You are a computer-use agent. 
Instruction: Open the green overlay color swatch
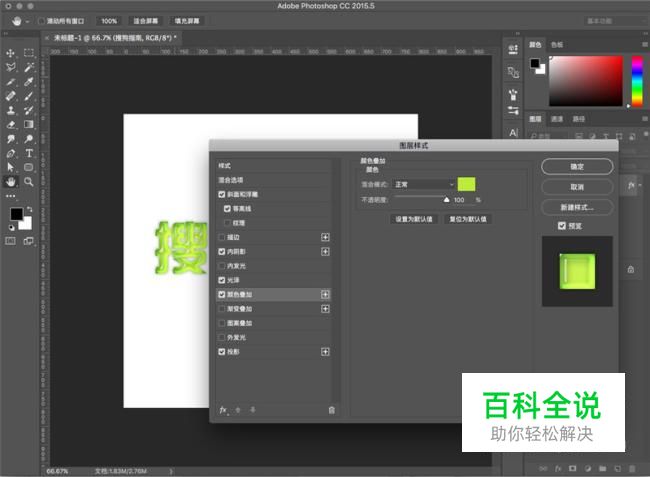466,184
